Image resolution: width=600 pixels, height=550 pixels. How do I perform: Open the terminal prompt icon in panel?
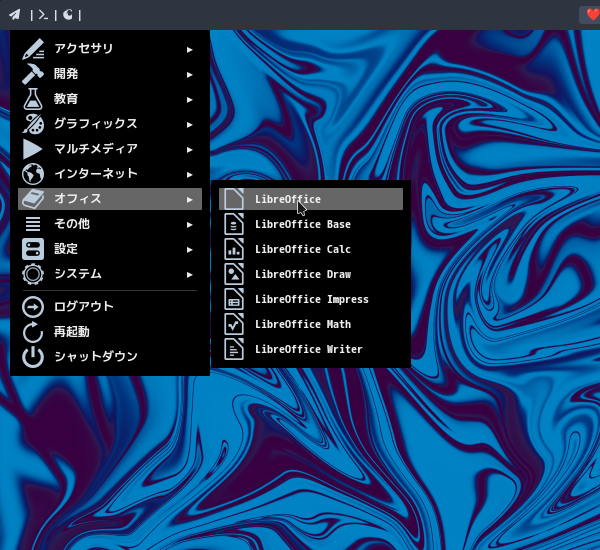click(x=43, y=15)
